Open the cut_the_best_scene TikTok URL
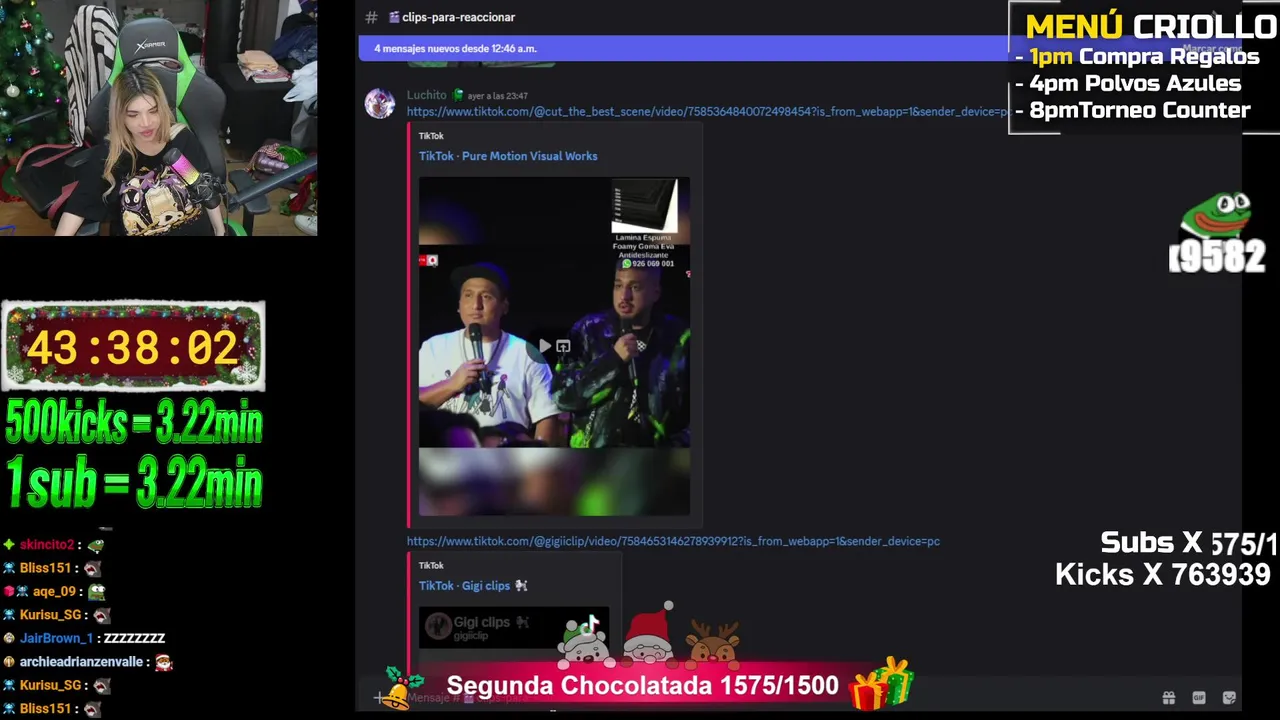 tap(707, 112)
